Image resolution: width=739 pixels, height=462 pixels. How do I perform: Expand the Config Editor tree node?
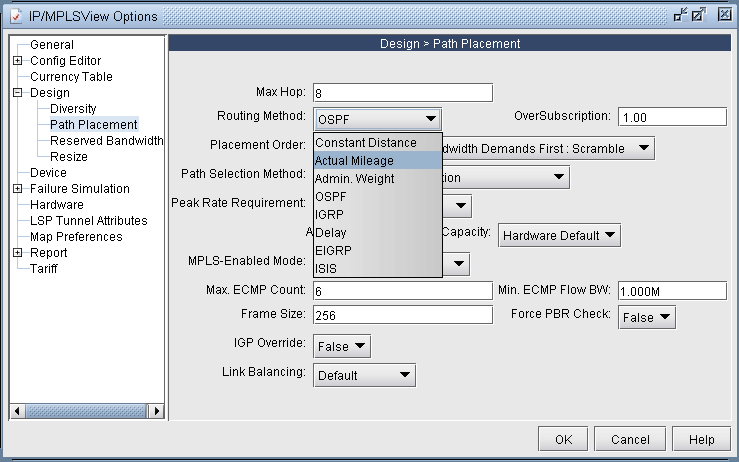tap(18, 61)
